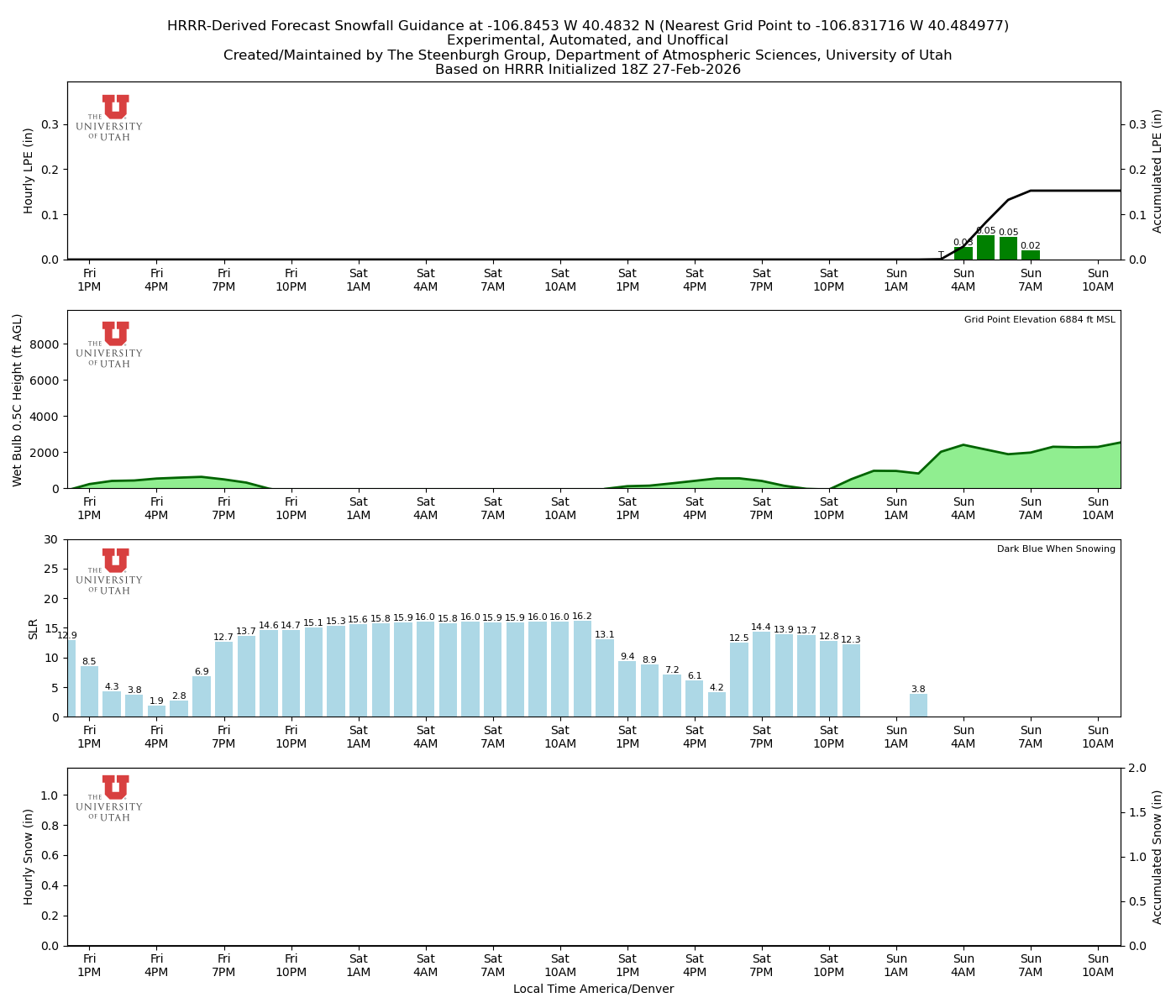
Task: Select the Based on HRRR Initialized 18Z subtitle
Action: click(588, 70)
